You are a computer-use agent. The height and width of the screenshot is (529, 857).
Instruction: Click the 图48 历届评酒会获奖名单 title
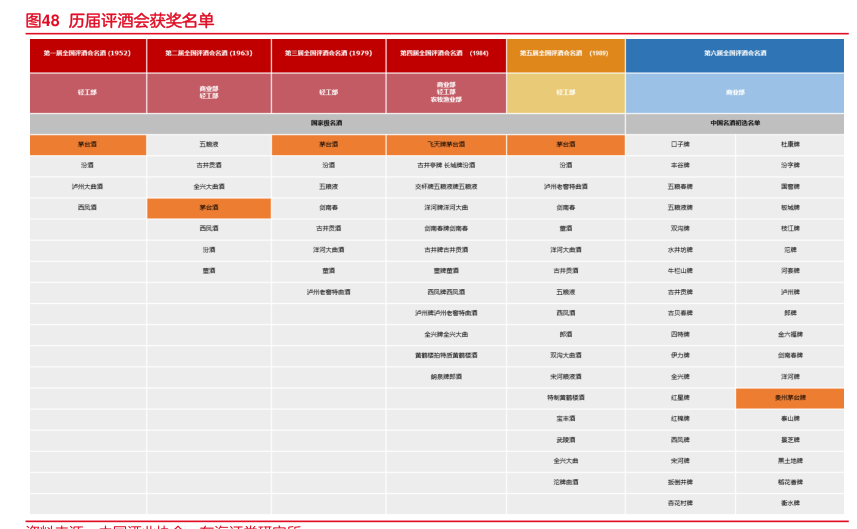point(119,20)
